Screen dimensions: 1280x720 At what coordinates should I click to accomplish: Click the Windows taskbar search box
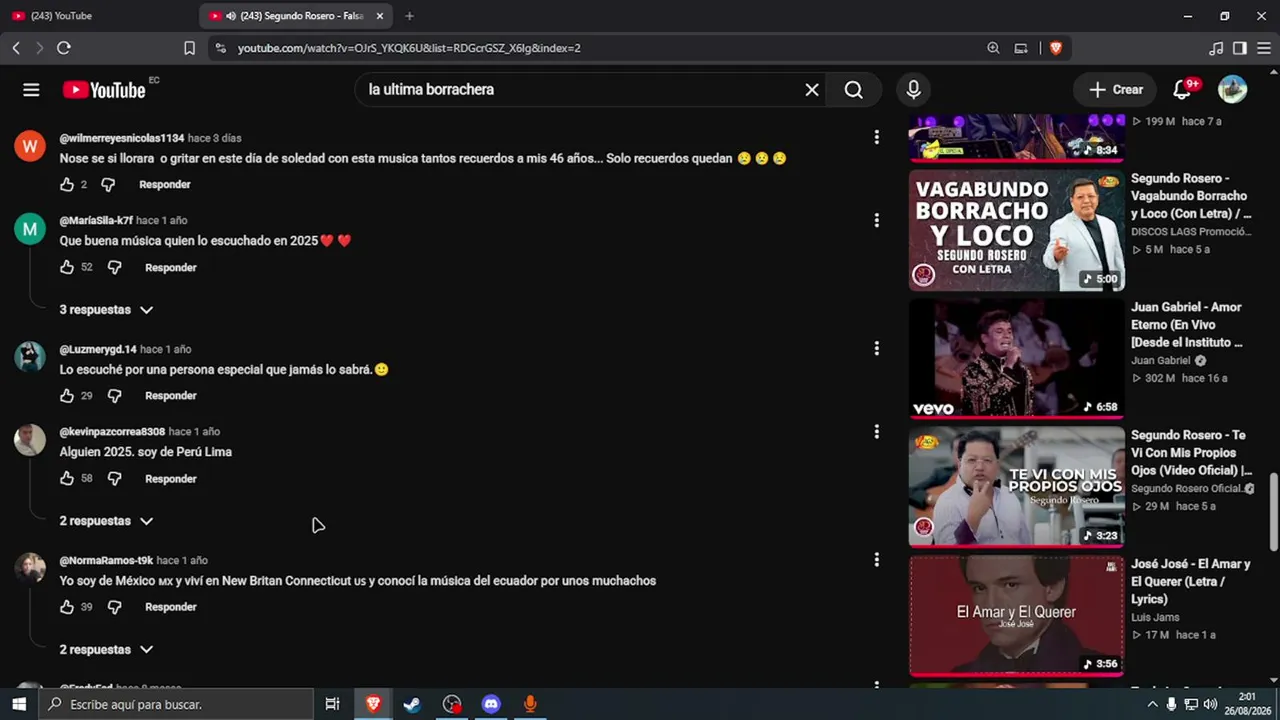[x=176, y=704]
